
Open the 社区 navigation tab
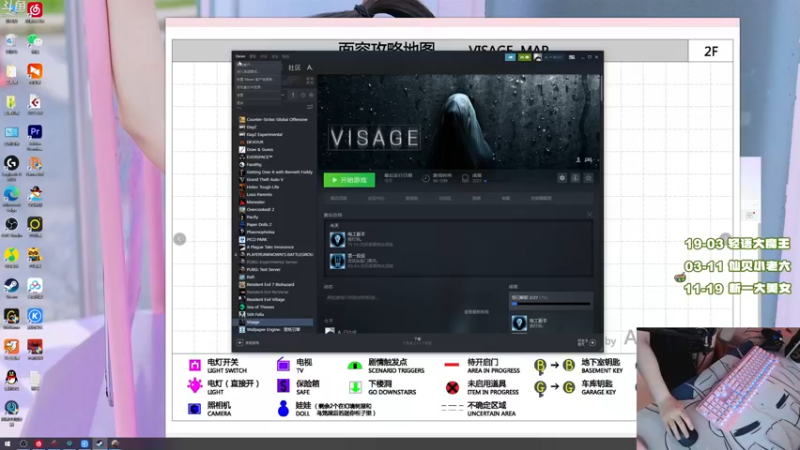[x=294, y=67]
